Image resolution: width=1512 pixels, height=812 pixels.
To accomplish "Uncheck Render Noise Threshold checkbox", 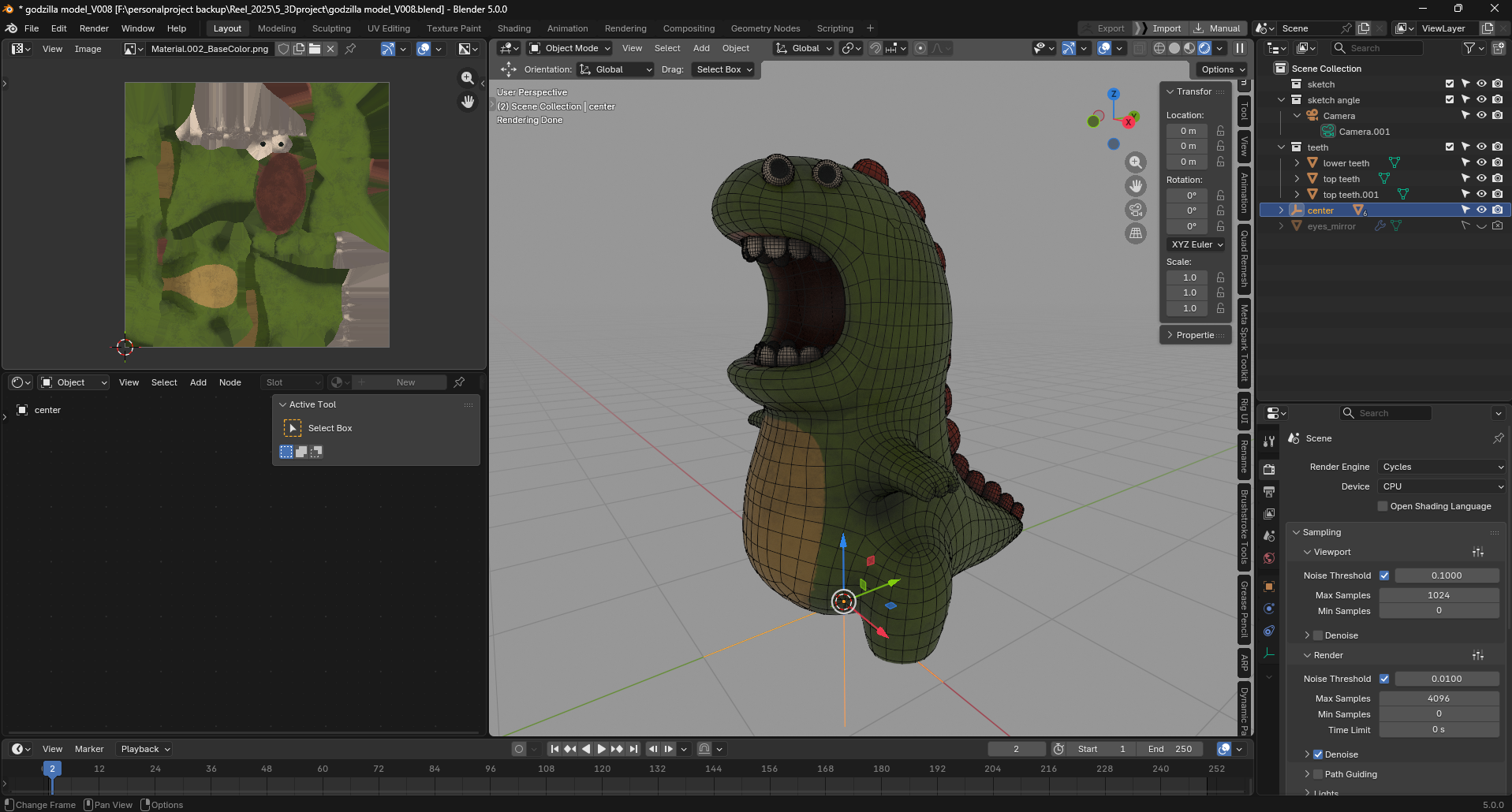I will (1384, 679).
